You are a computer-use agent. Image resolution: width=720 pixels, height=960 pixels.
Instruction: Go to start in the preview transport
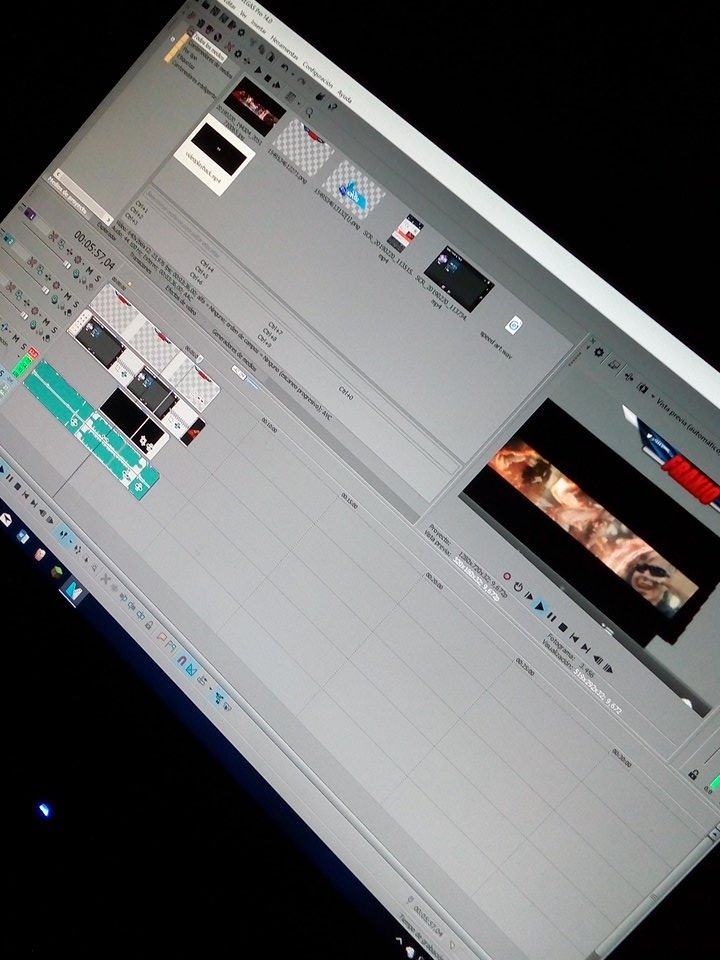tap(574, 638)
